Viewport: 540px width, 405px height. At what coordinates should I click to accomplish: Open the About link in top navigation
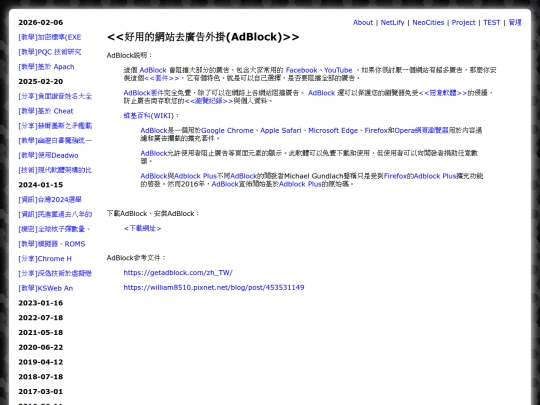363,22
